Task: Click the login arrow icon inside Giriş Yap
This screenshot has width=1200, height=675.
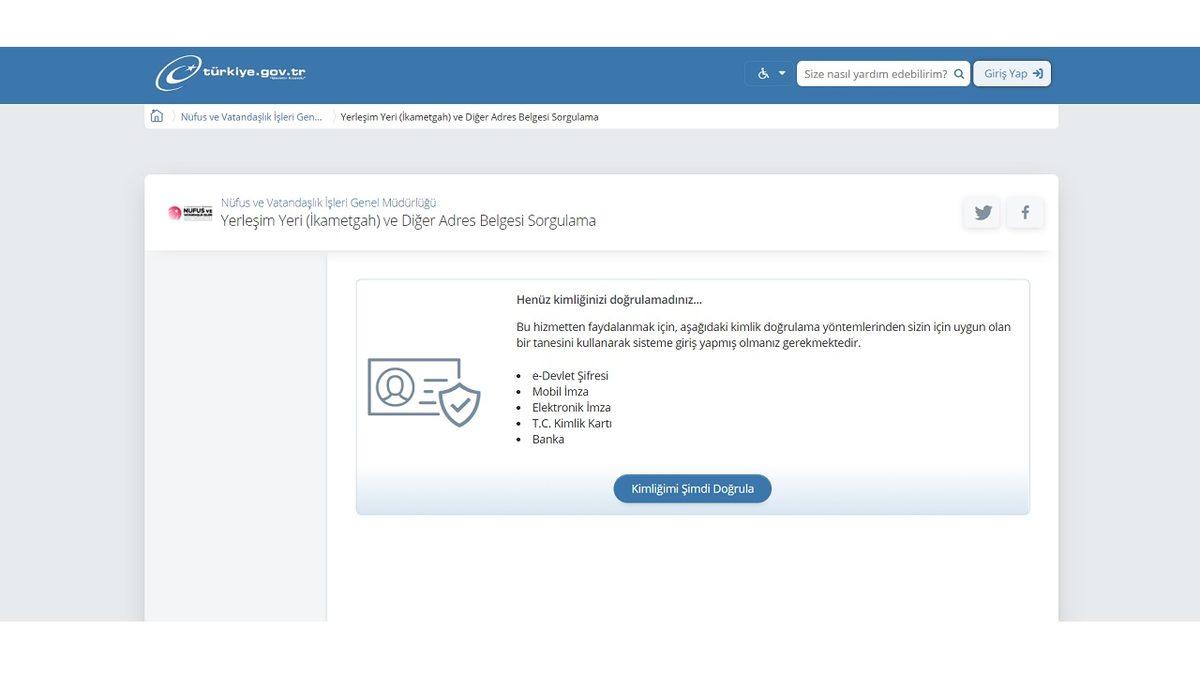Action: (x=1036, y=72)
